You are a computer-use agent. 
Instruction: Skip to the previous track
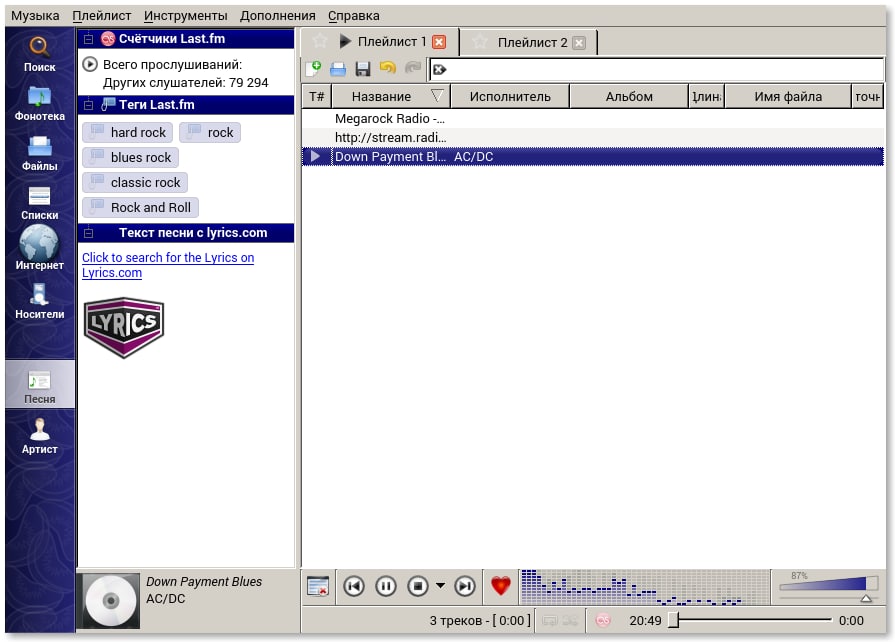[354, 586]
